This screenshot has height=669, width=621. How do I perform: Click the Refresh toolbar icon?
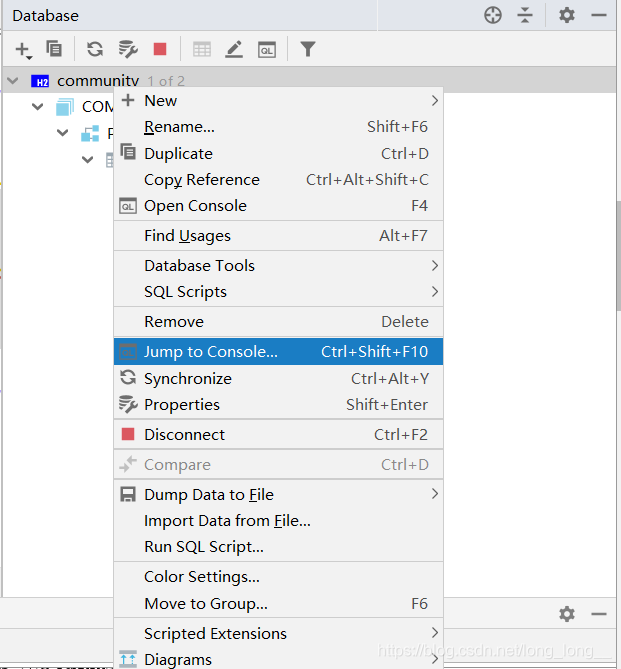95,49
